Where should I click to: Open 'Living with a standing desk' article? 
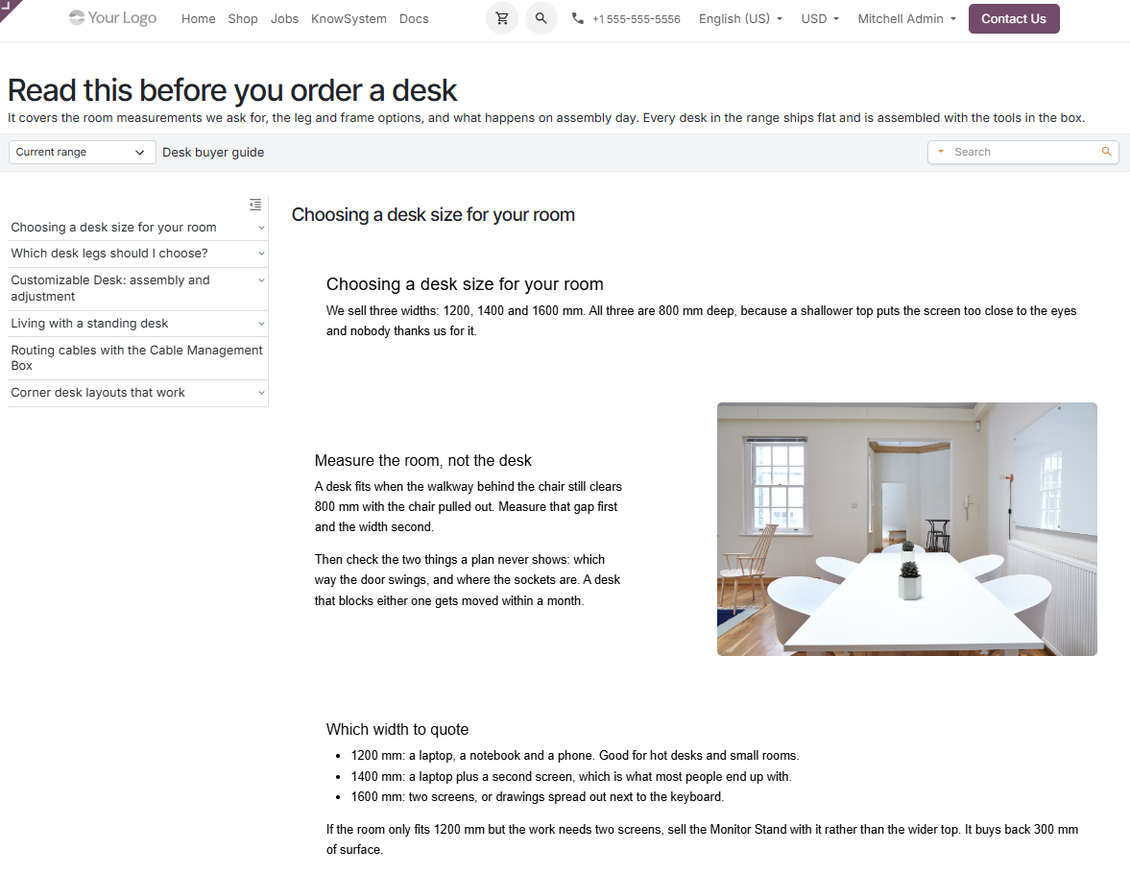pos(89,324)
